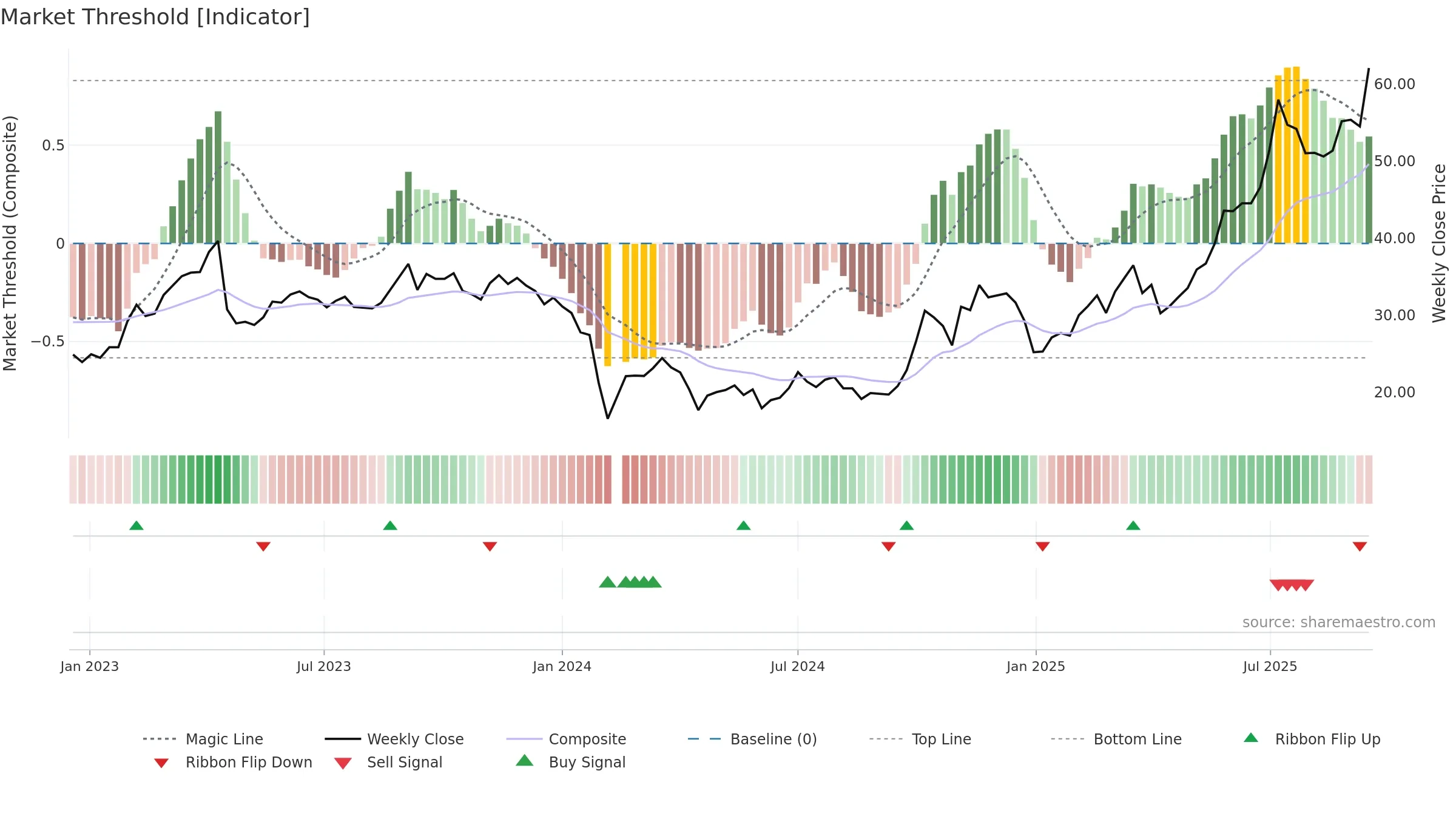Toggle the Baseline (0) legend entry

click(x=752, y=739)
